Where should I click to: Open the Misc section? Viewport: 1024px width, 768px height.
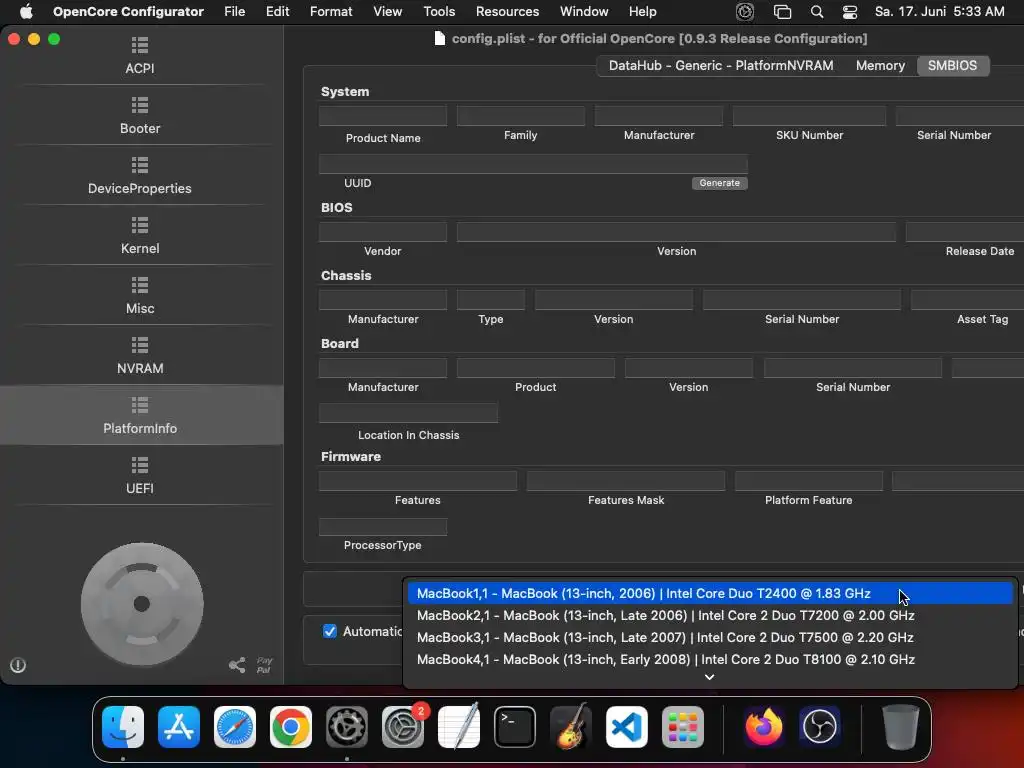click(140, 296)
